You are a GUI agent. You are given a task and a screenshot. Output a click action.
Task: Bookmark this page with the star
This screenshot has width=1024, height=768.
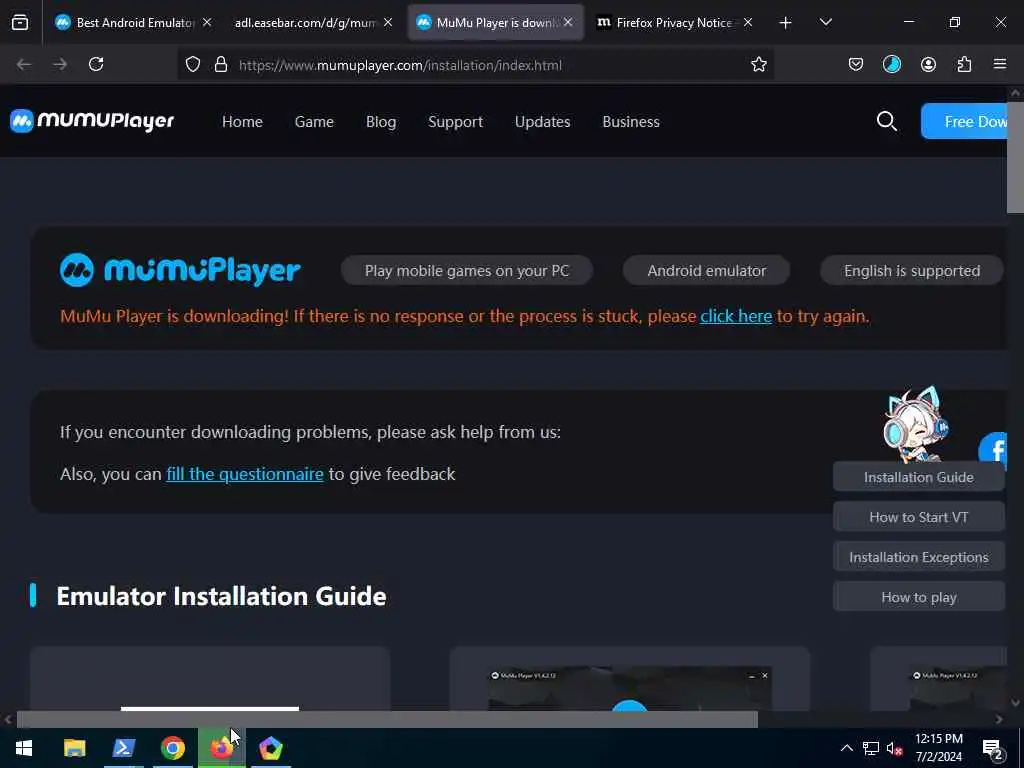758,65
